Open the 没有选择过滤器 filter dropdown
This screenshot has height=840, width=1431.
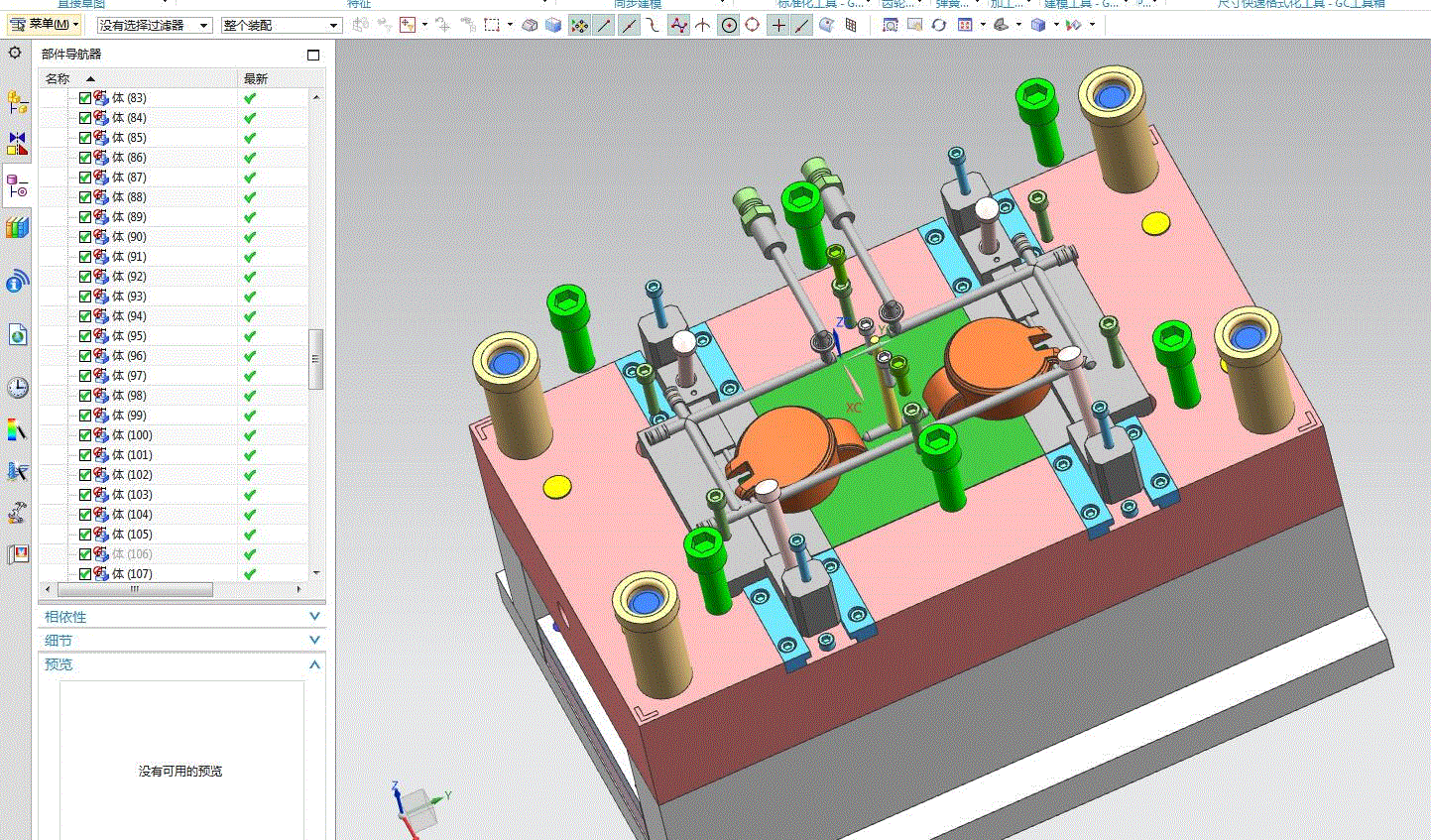(155, 25)
